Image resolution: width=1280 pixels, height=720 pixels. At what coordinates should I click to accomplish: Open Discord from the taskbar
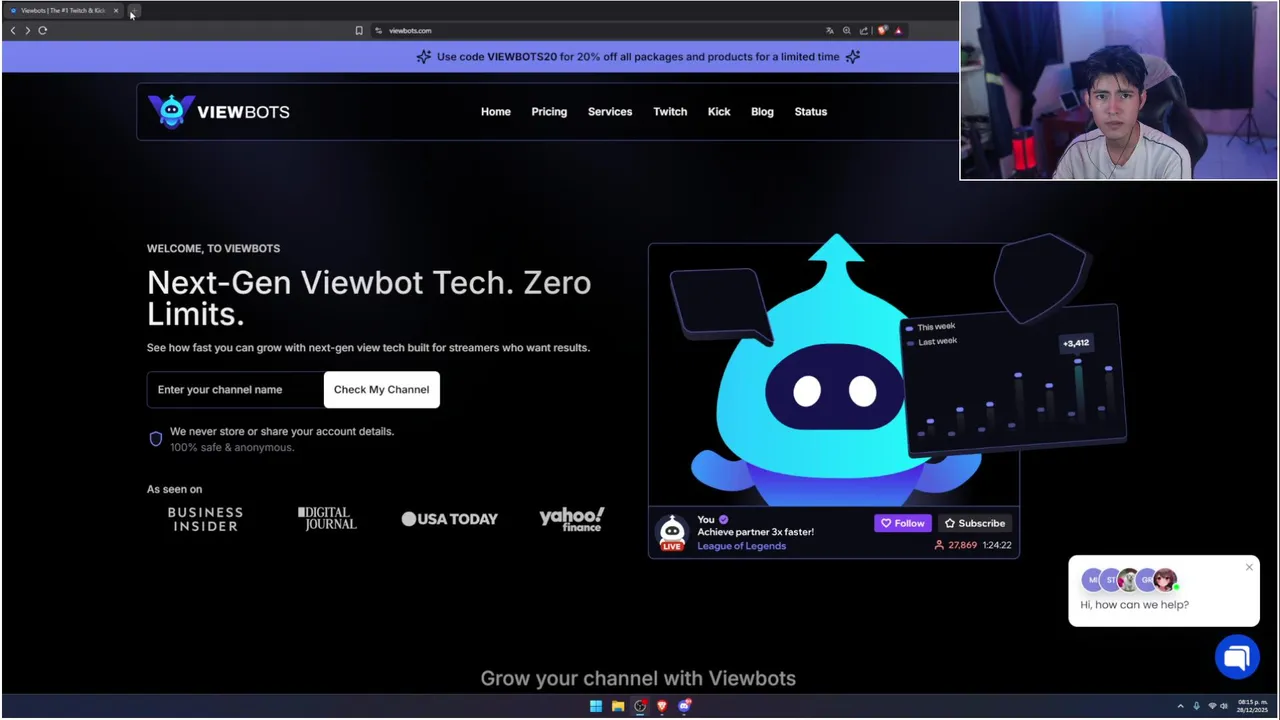tap(684, 706)
